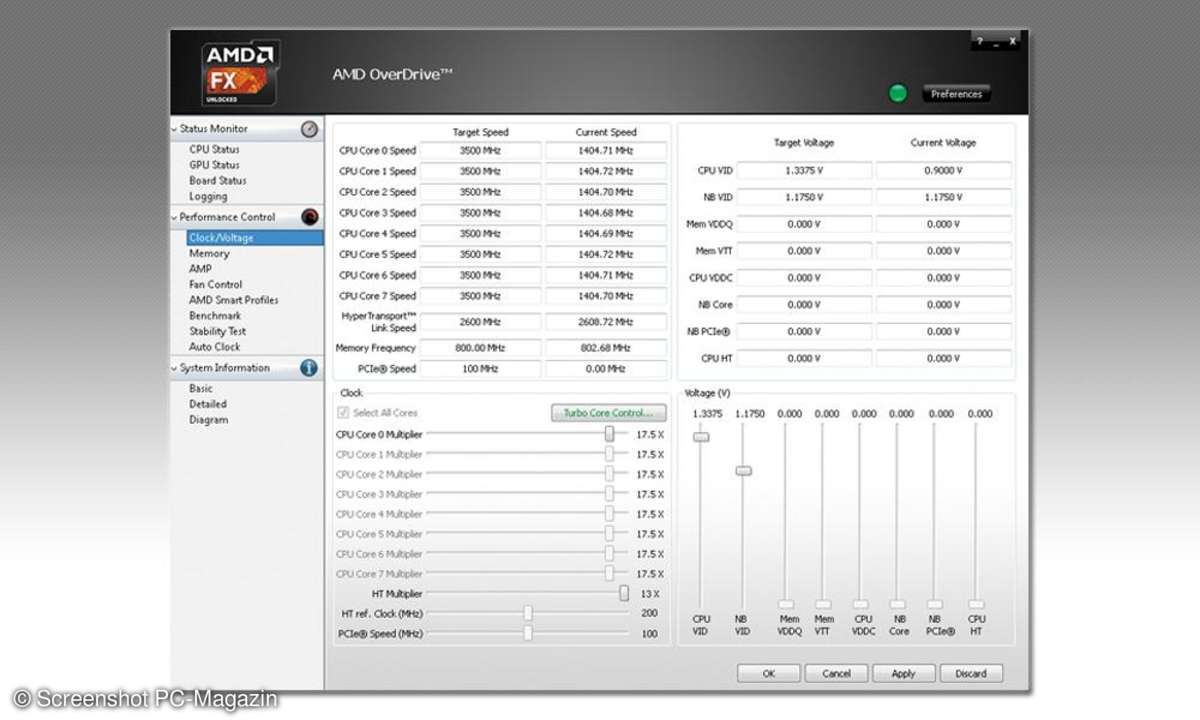
Task: Apply the clock and voltage changes
Action: pyautogui.click(x=903, y=673)
